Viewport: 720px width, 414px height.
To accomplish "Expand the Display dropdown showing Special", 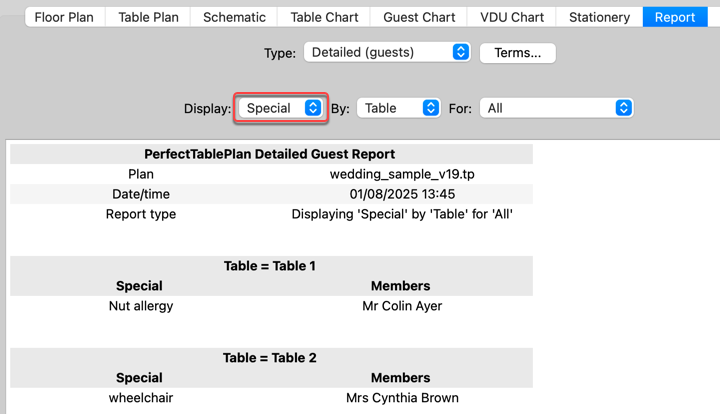I will tap(280, 108).
